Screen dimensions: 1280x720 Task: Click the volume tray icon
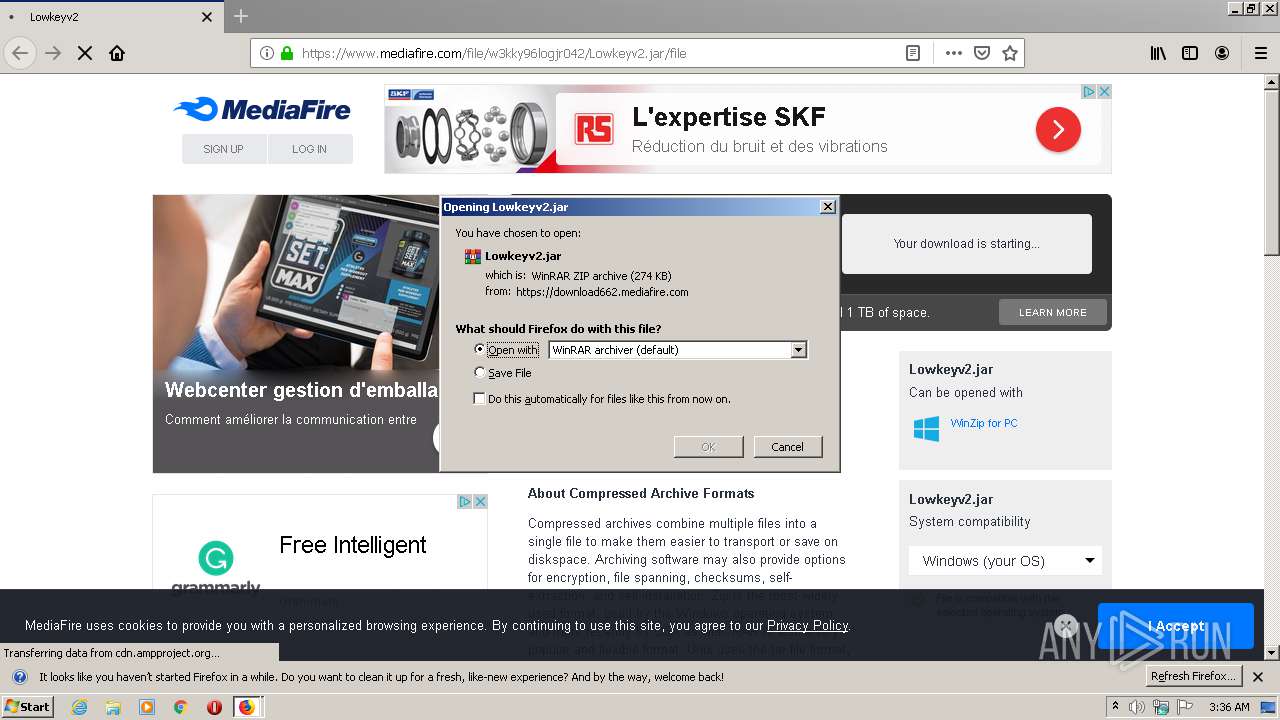pyautogui.click(x=1137, y=707)
